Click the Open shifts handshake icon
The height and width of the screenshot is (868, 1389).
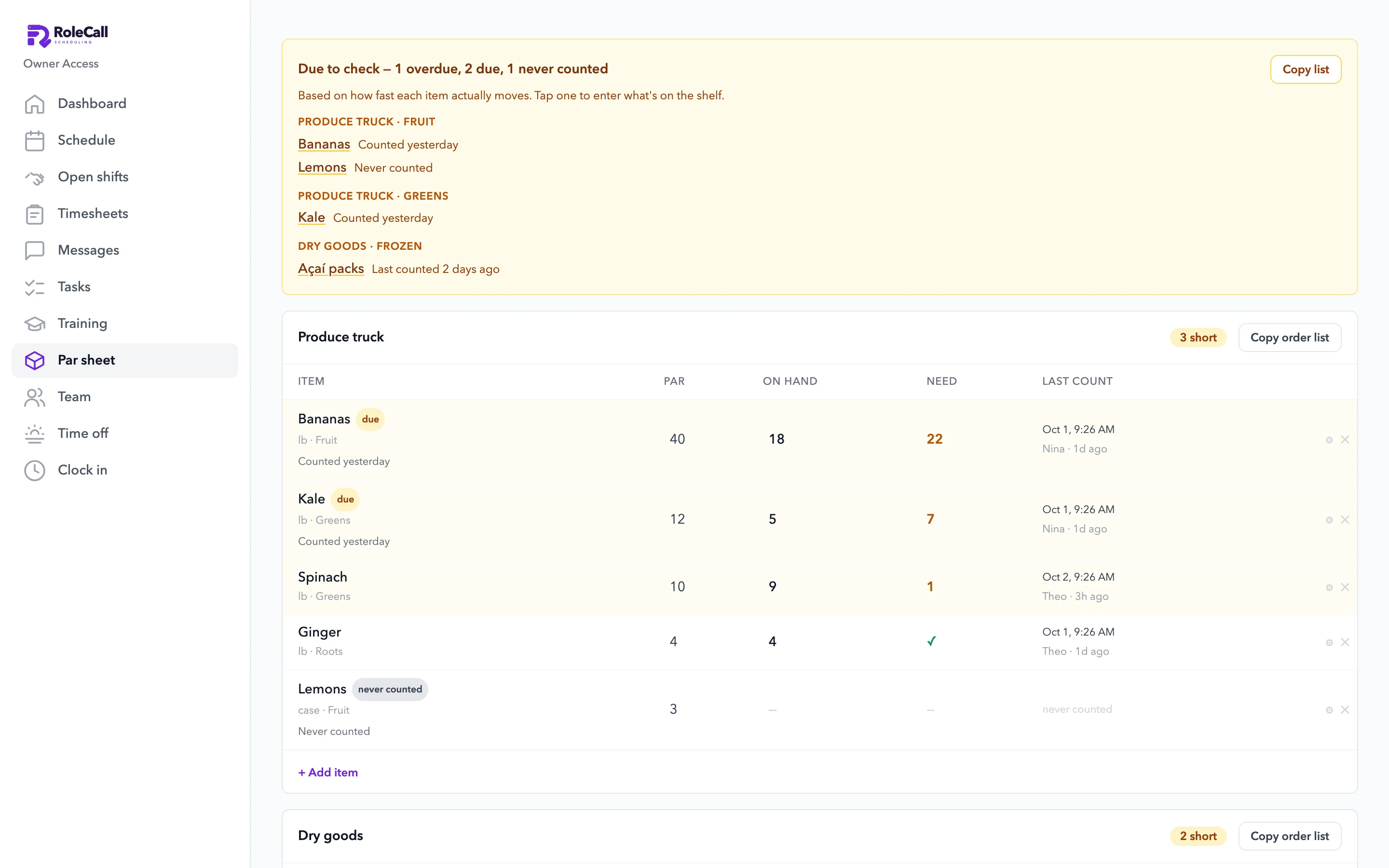[34, 177]
